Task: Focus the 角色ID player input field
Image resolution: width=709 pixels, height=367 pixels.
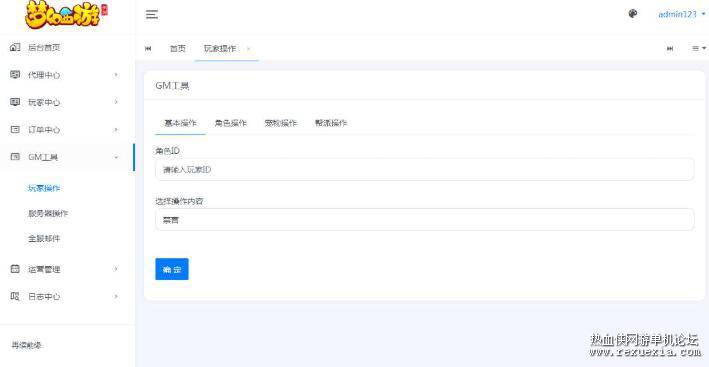Action: click(x=424, y=169)
